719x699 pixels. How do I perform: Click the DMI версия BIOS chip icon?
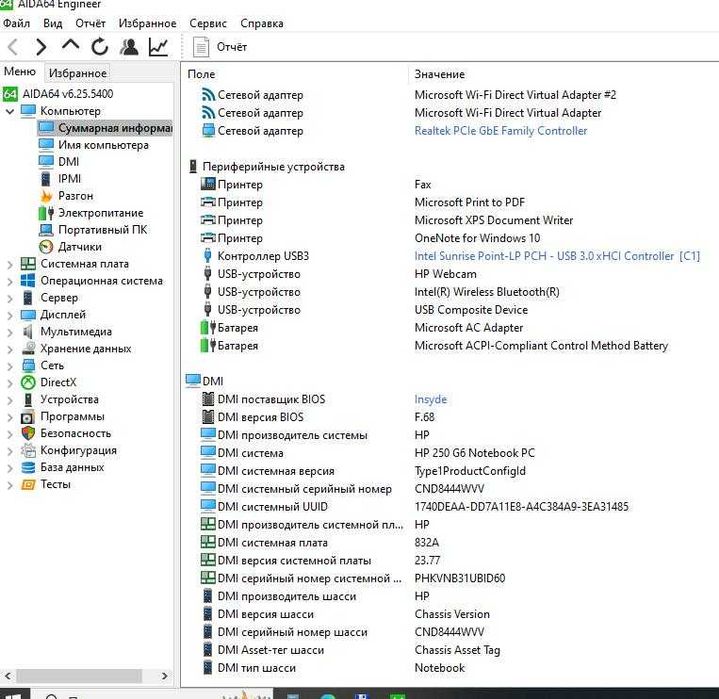208,417
